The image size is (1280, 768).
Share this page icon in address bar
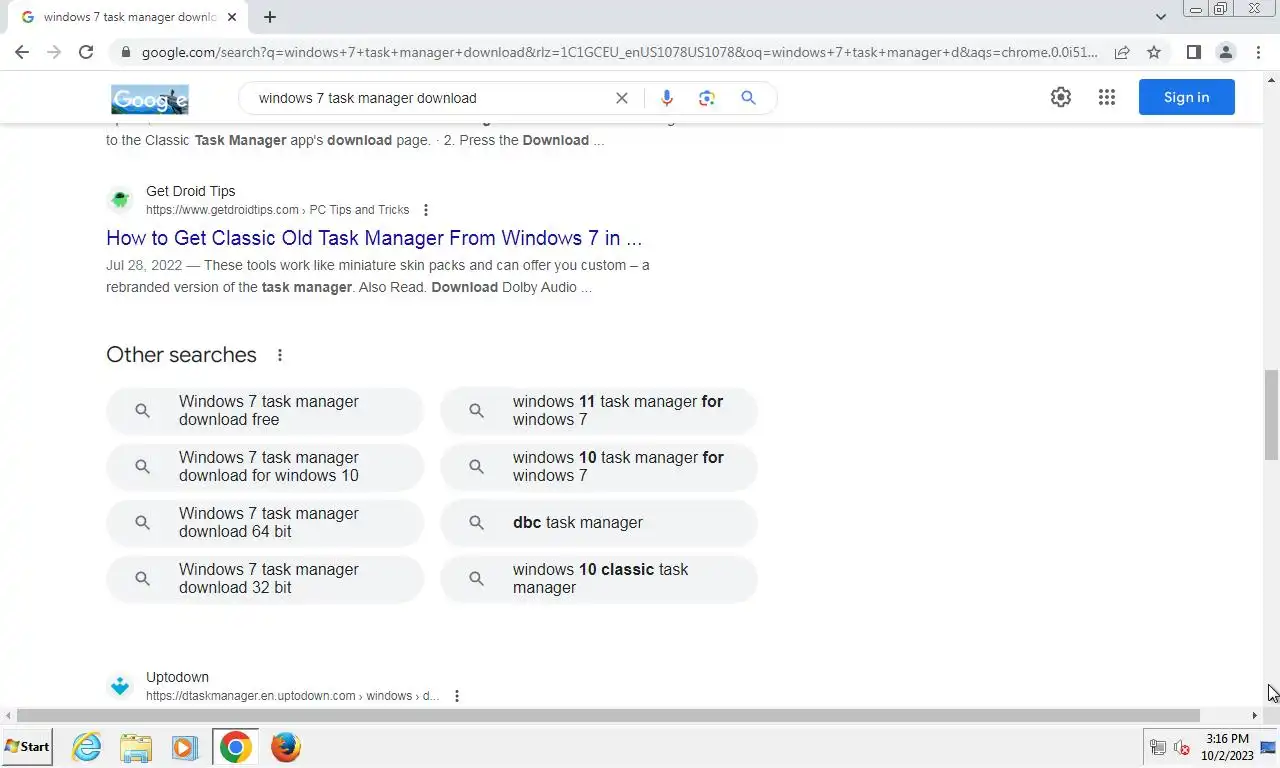tap(1122, 52)
